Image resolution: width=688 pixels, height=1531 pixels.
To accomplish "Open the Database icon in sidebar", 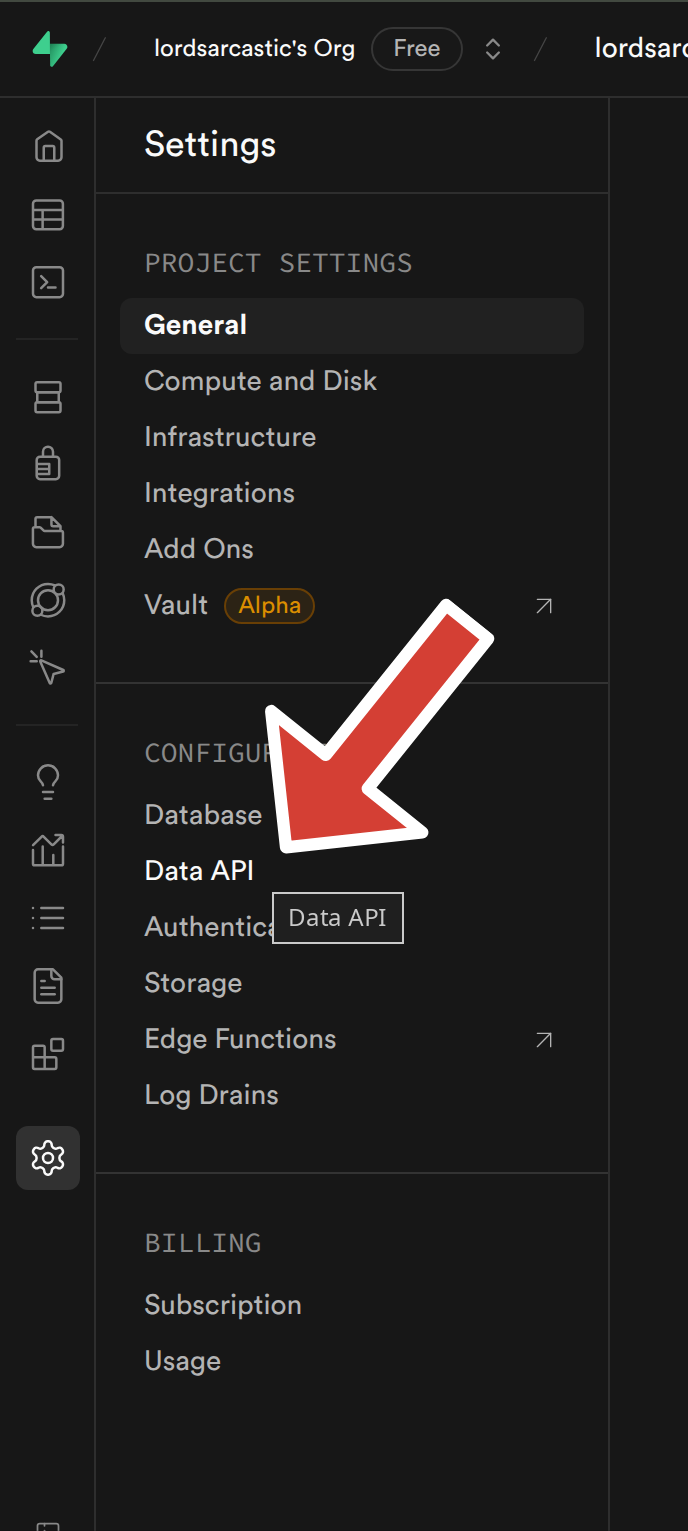I will point(48,397).
